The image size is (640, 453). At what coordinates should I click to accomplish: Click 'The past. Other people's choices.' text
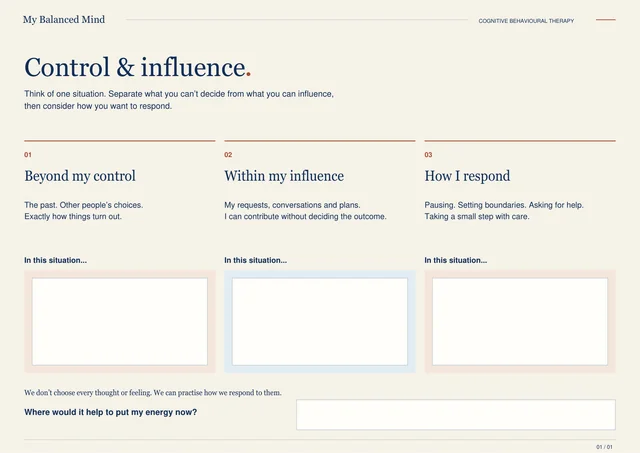pos(84,205)
